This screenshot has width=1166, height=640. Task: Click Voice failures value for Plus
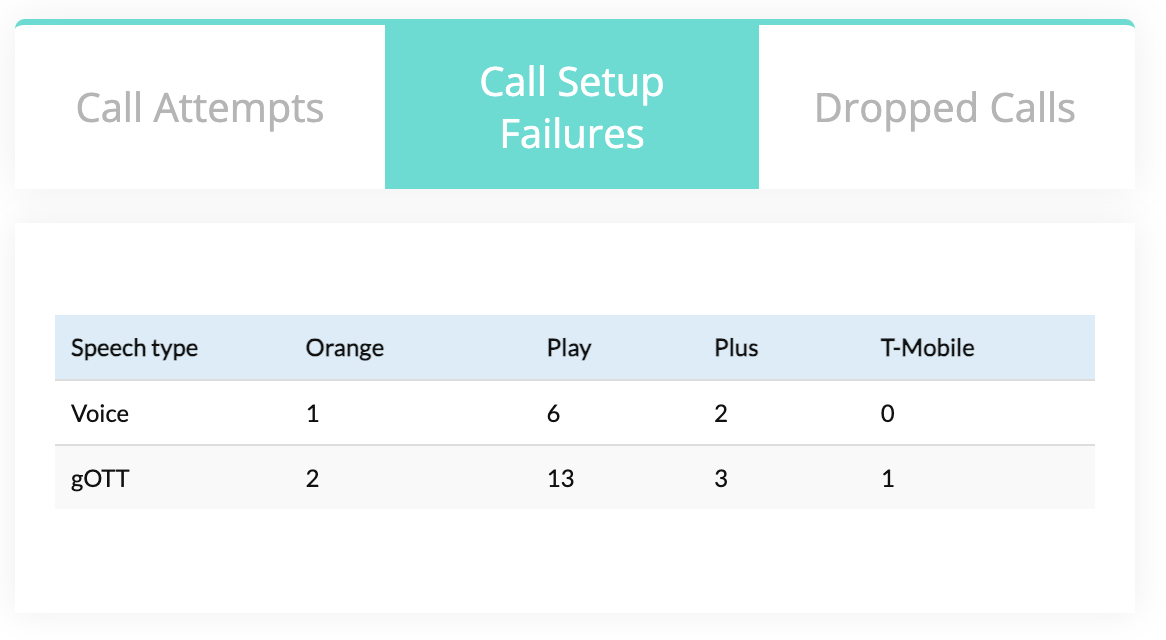(721, 413)
